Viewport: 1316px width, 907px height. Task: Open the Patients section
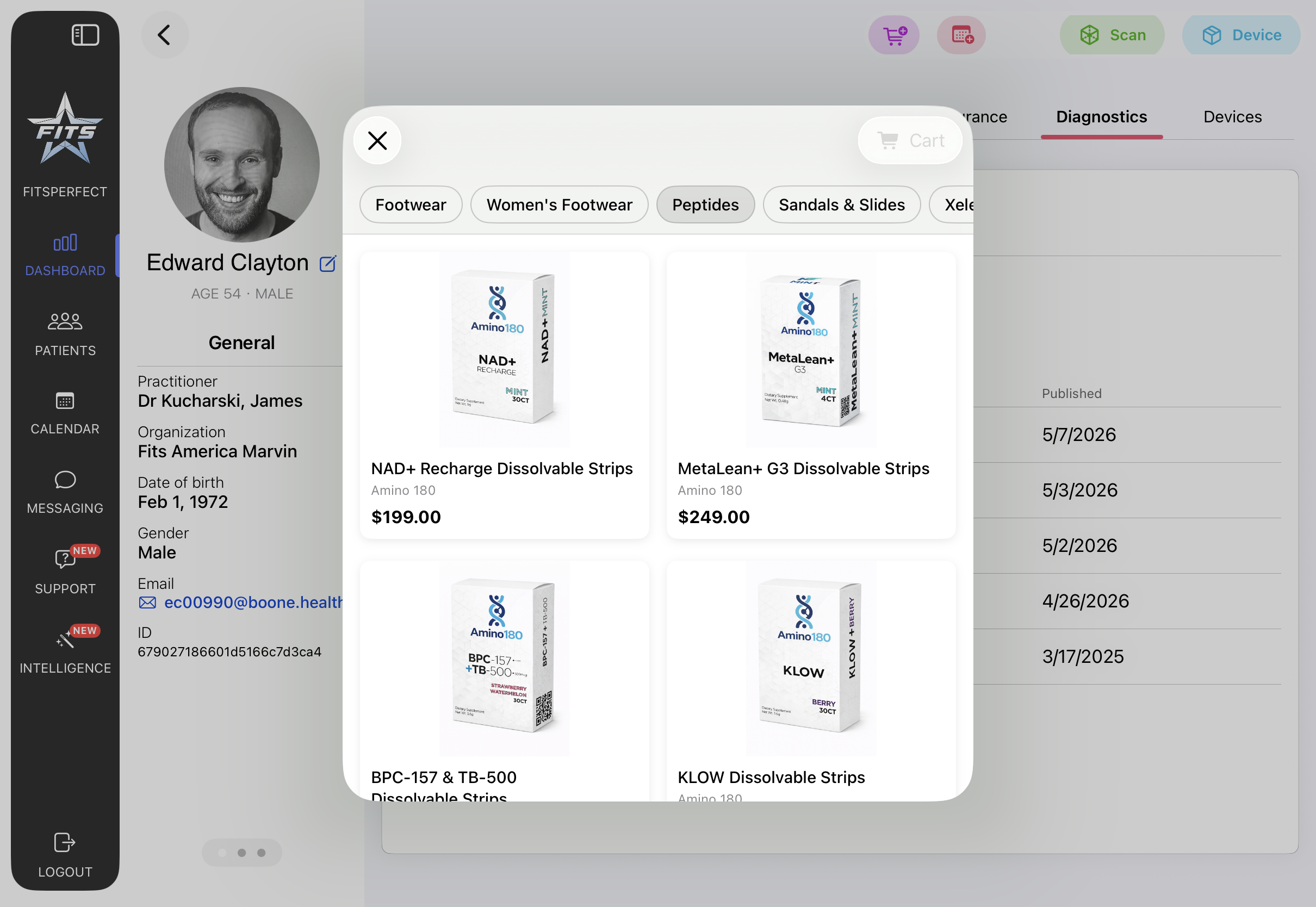point(65,335)
